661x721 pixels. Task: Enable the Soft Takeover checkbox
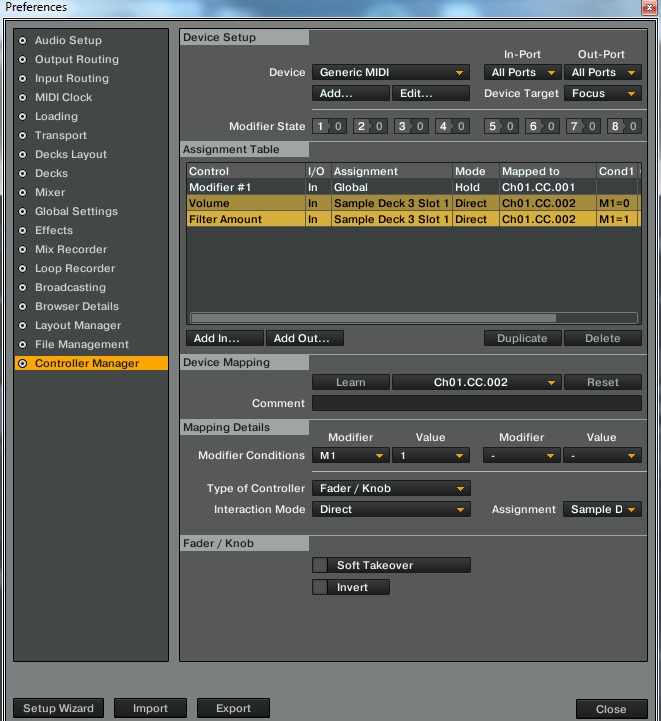click(x=320, y=565)
